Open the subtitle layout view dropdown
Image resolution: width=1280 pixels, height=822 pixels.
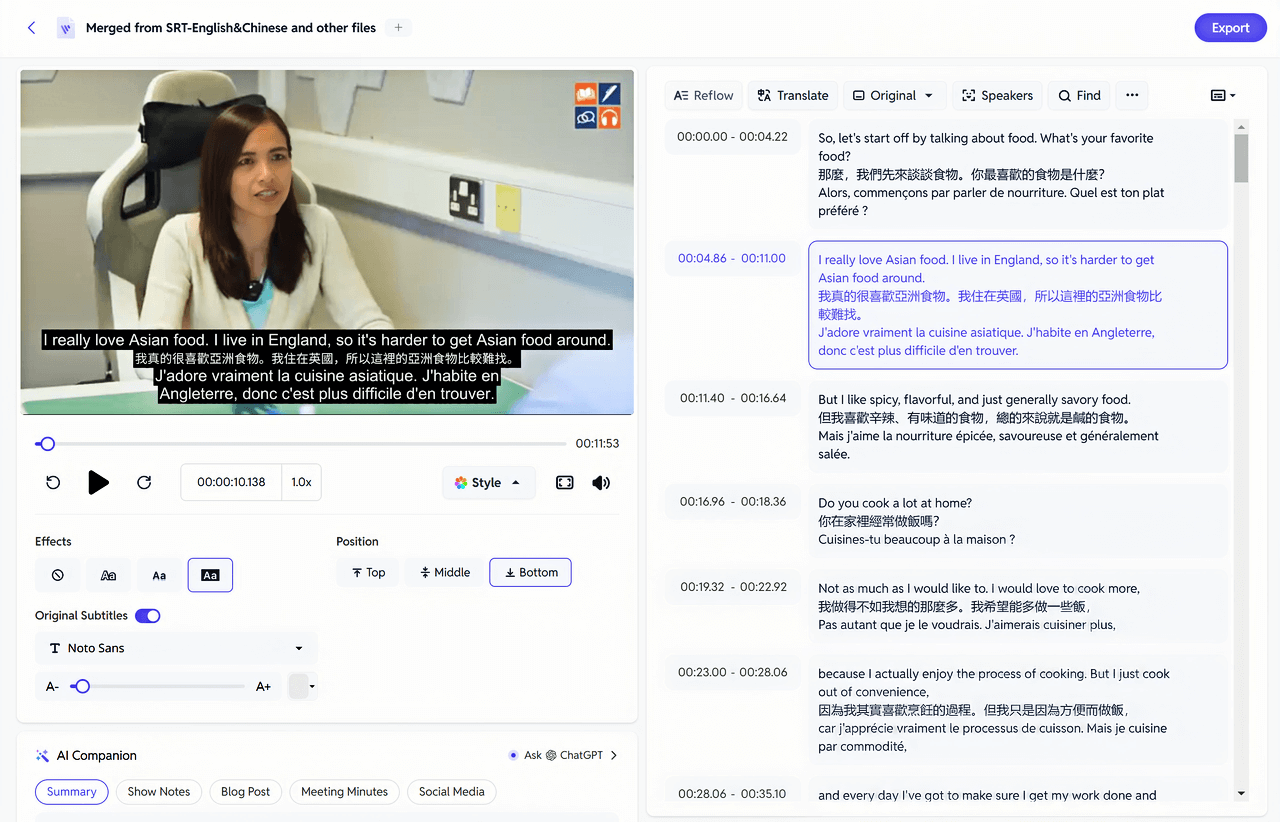pos(1223,95)
